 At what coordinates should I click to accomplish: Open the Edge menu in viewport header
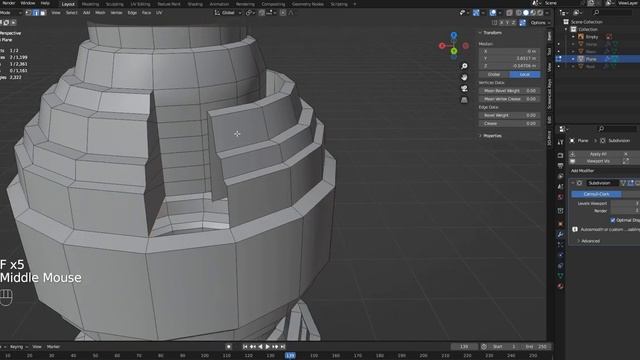(132, 13)
